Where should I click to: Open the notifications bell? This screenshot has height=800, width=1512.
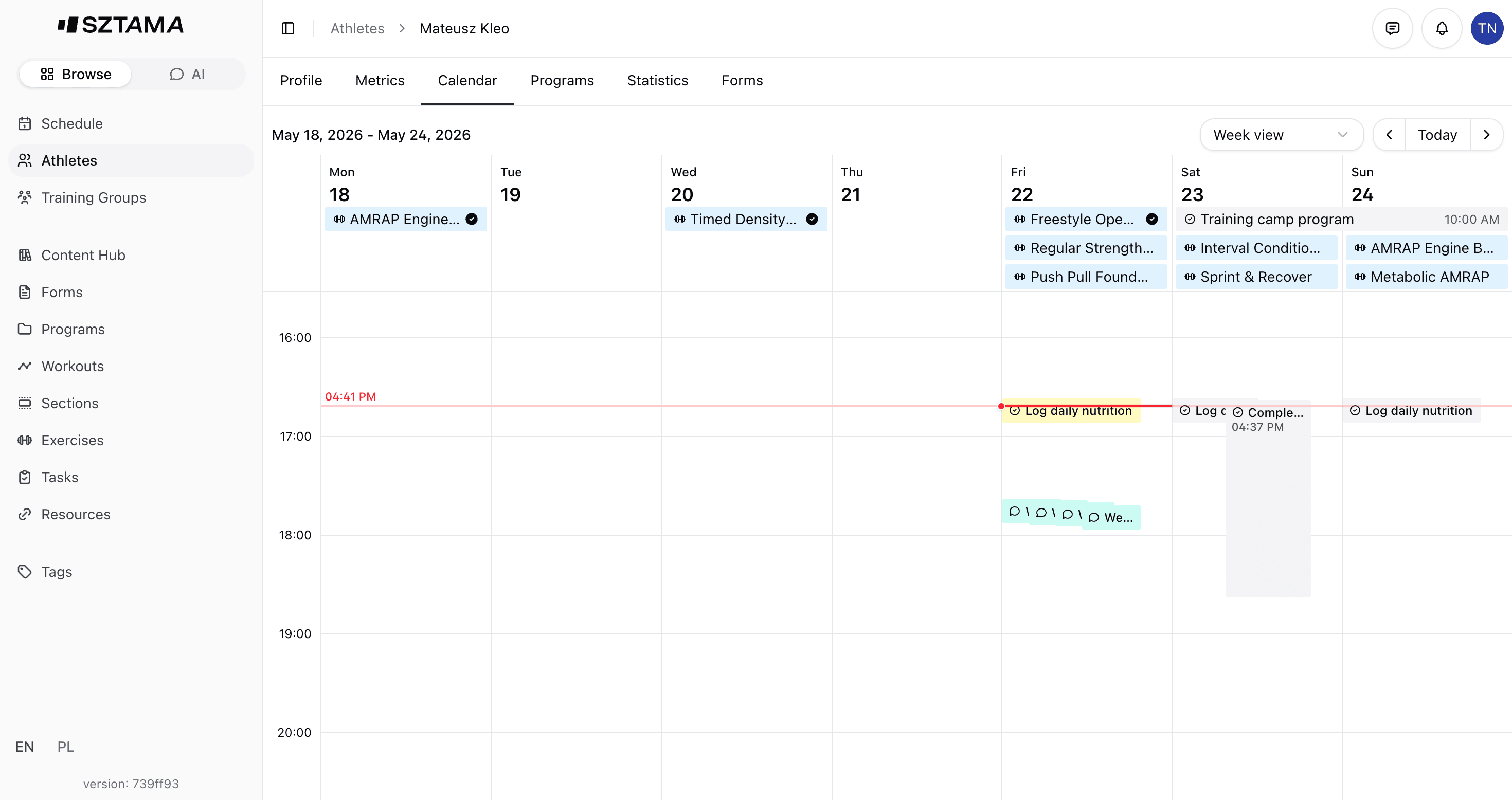tap(1442, 28)
